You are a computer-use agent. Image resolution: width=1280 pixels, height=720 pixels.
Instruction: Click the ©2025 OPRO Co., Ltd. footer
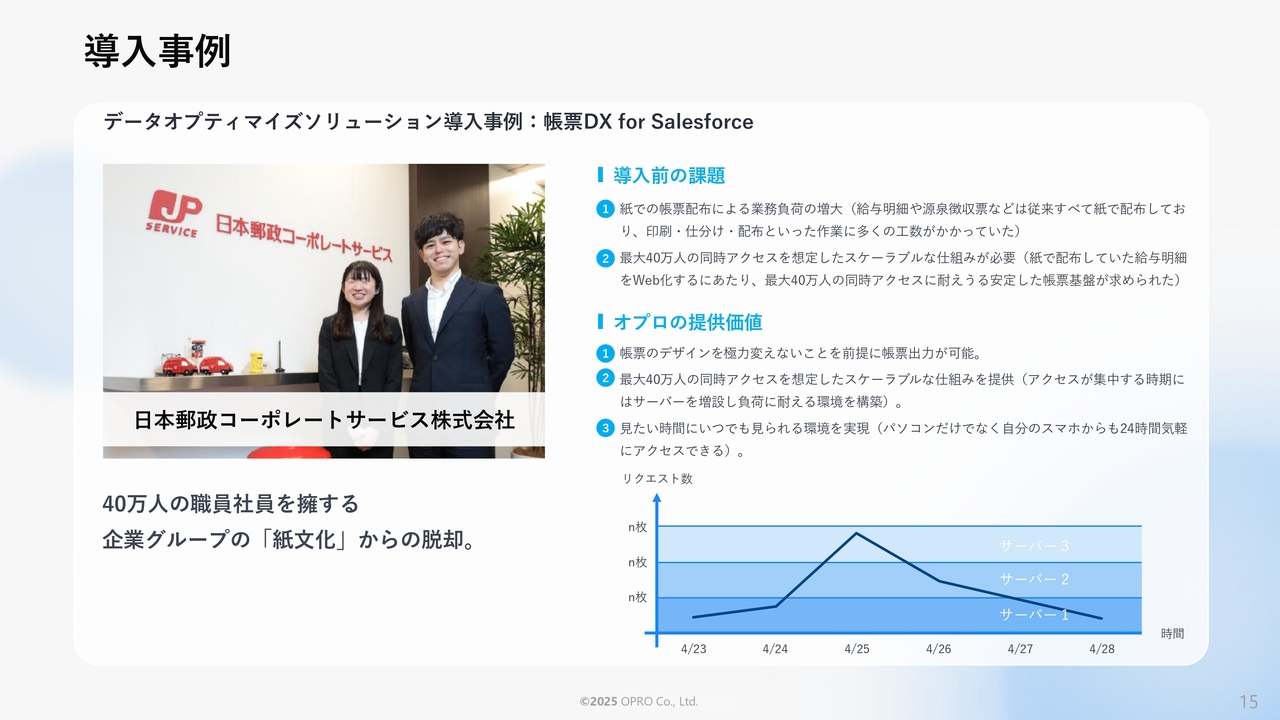639,702
